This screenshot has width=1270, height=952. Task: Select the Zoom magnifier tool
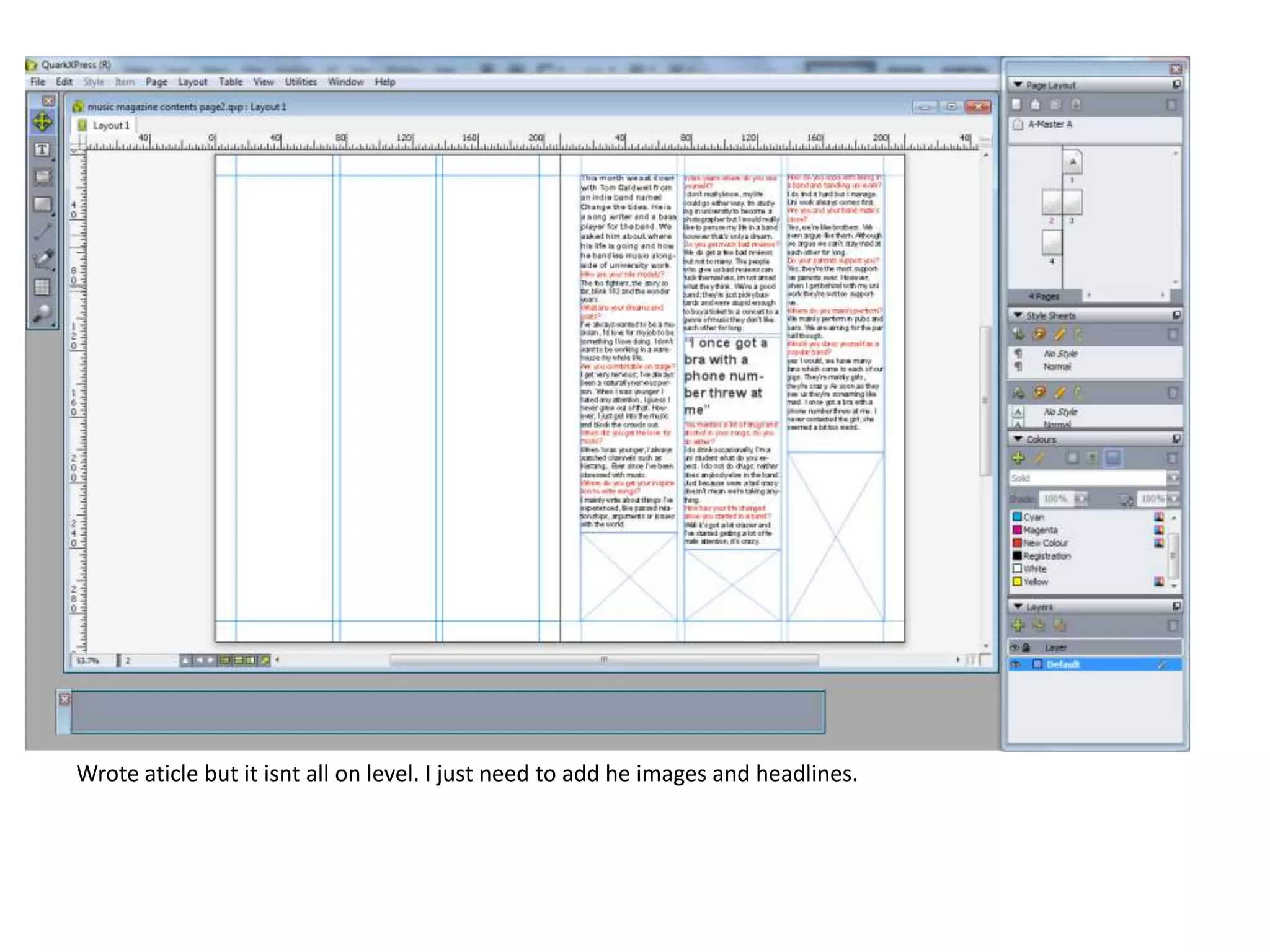pyautogui.click(x=42, y=314)
